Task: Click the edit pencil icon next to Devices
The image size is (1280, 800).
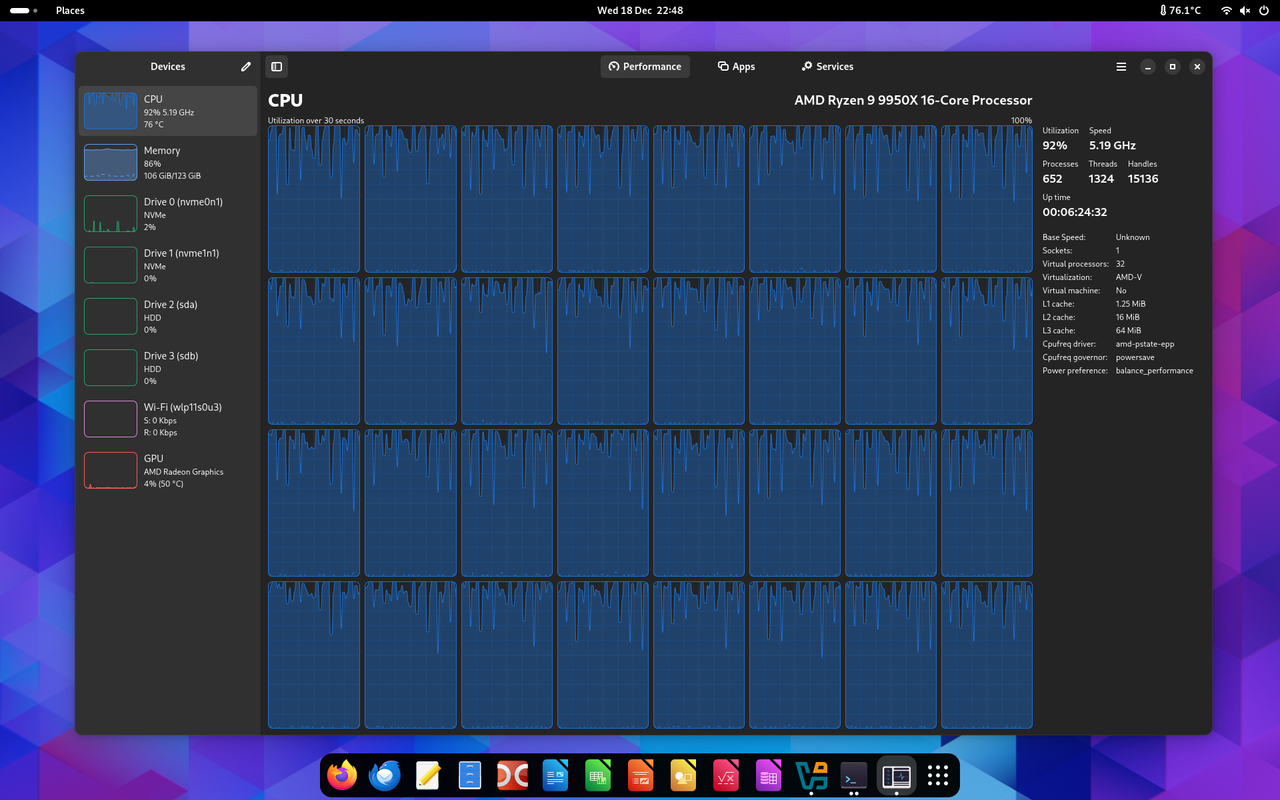Action: 246,67
